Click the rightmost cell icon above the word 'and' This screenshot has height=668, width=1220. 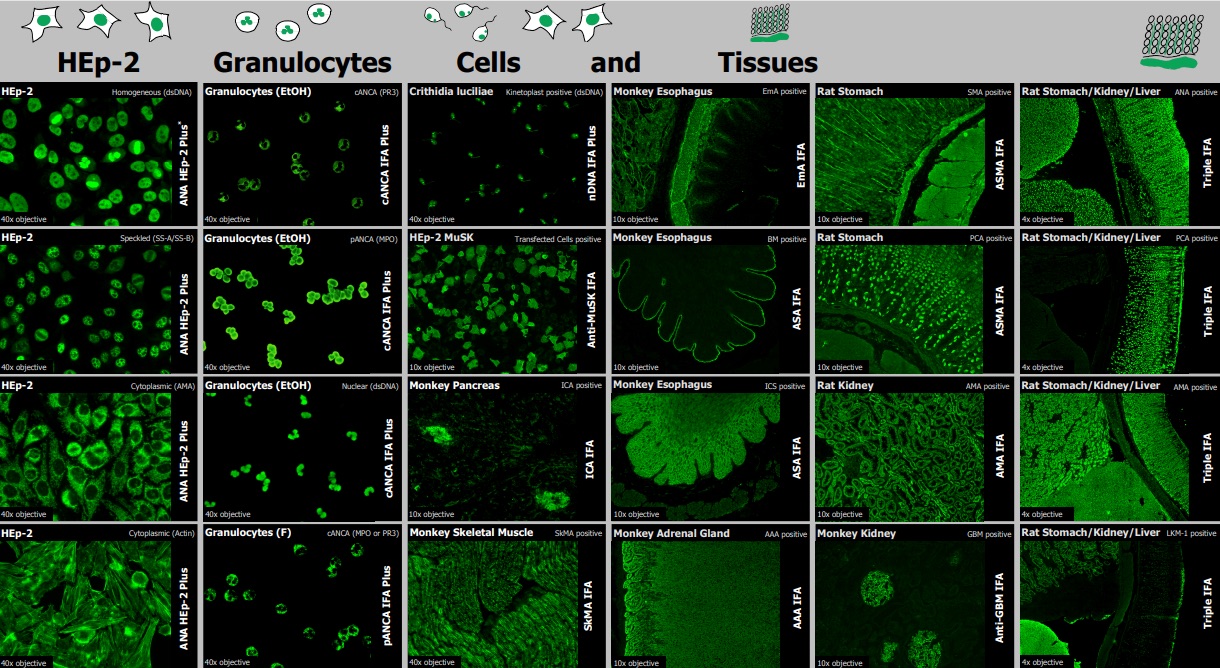coord(592,18)
